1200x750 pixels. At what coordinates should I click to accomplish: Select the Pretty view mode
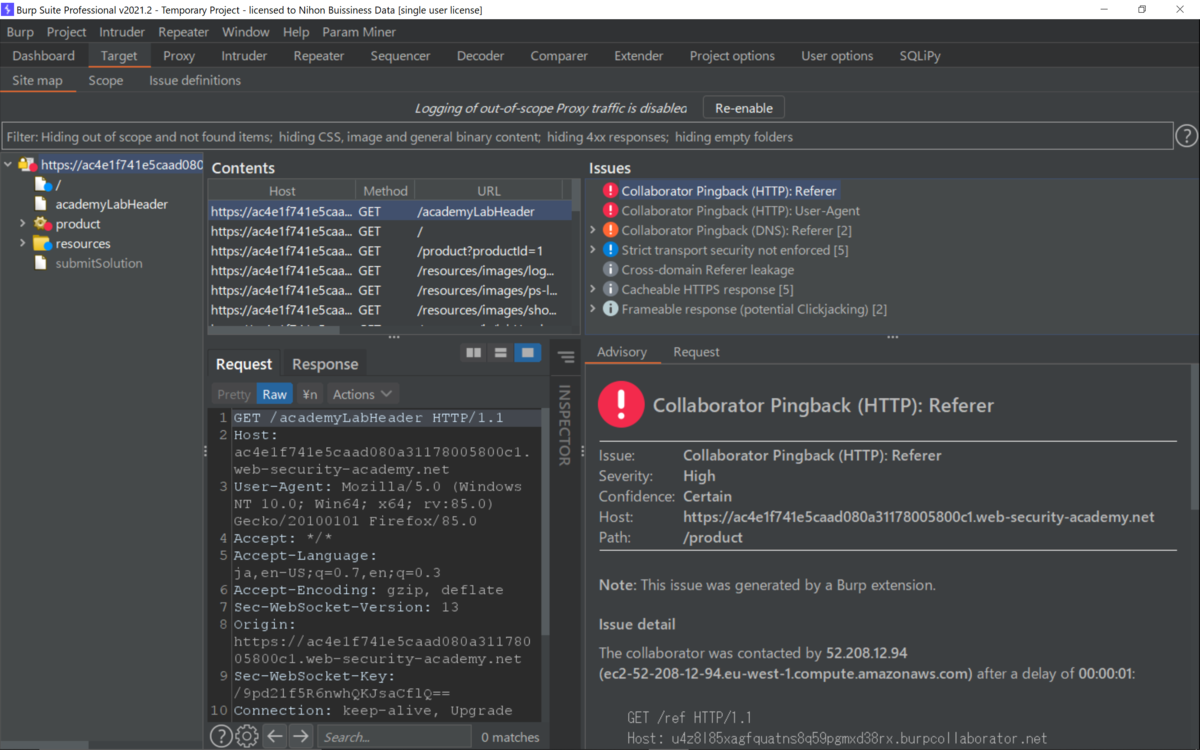(x=234, y=394)
